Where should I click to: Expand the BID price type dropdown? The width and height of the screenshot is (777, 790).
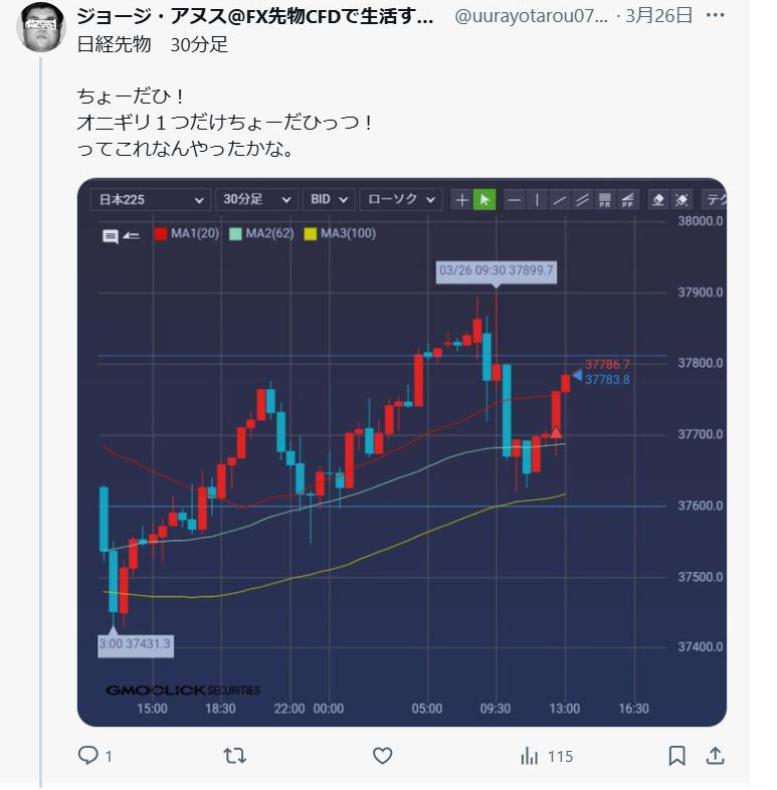[x=329, y=200]
